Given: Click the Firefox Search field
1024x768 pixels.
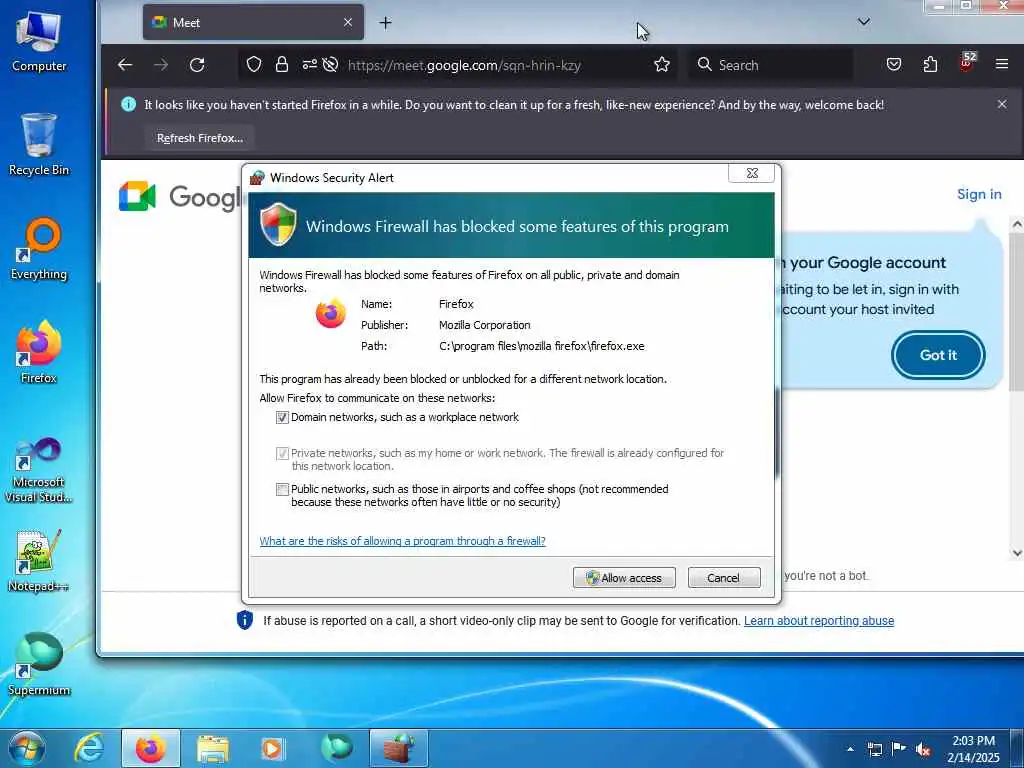Looking at the screenshot, I should [771, 65].
